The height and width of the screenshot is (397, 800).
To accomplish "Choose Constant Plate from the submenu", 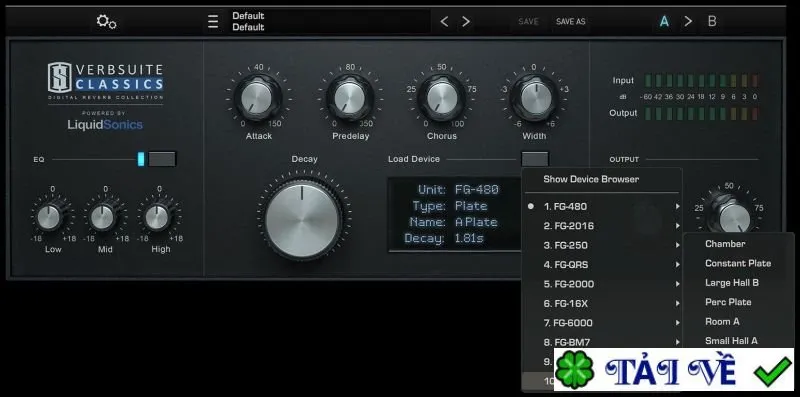I will [738, 263].
